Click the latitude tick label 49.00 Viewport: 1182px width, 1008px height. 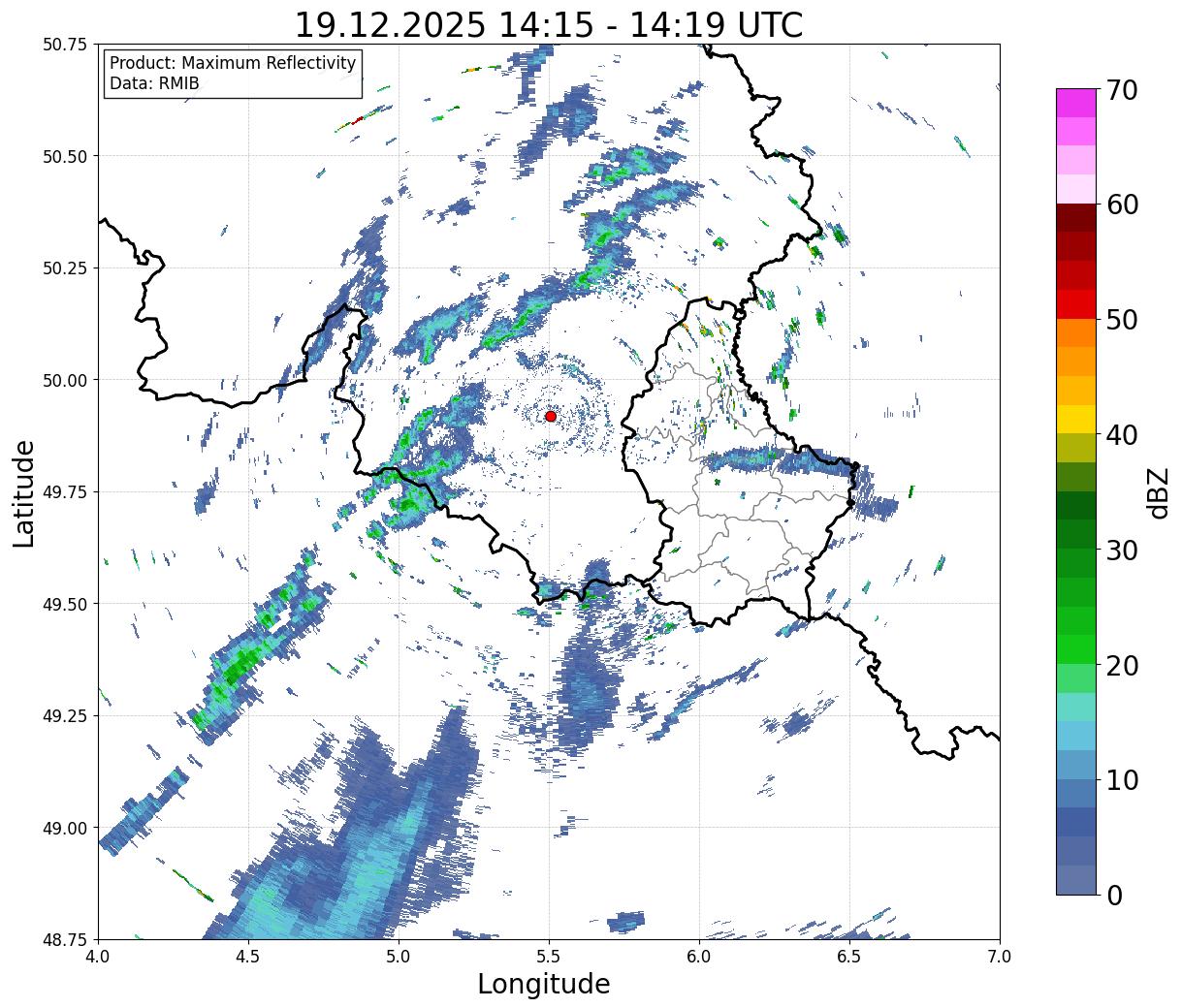tap(65, 828)
